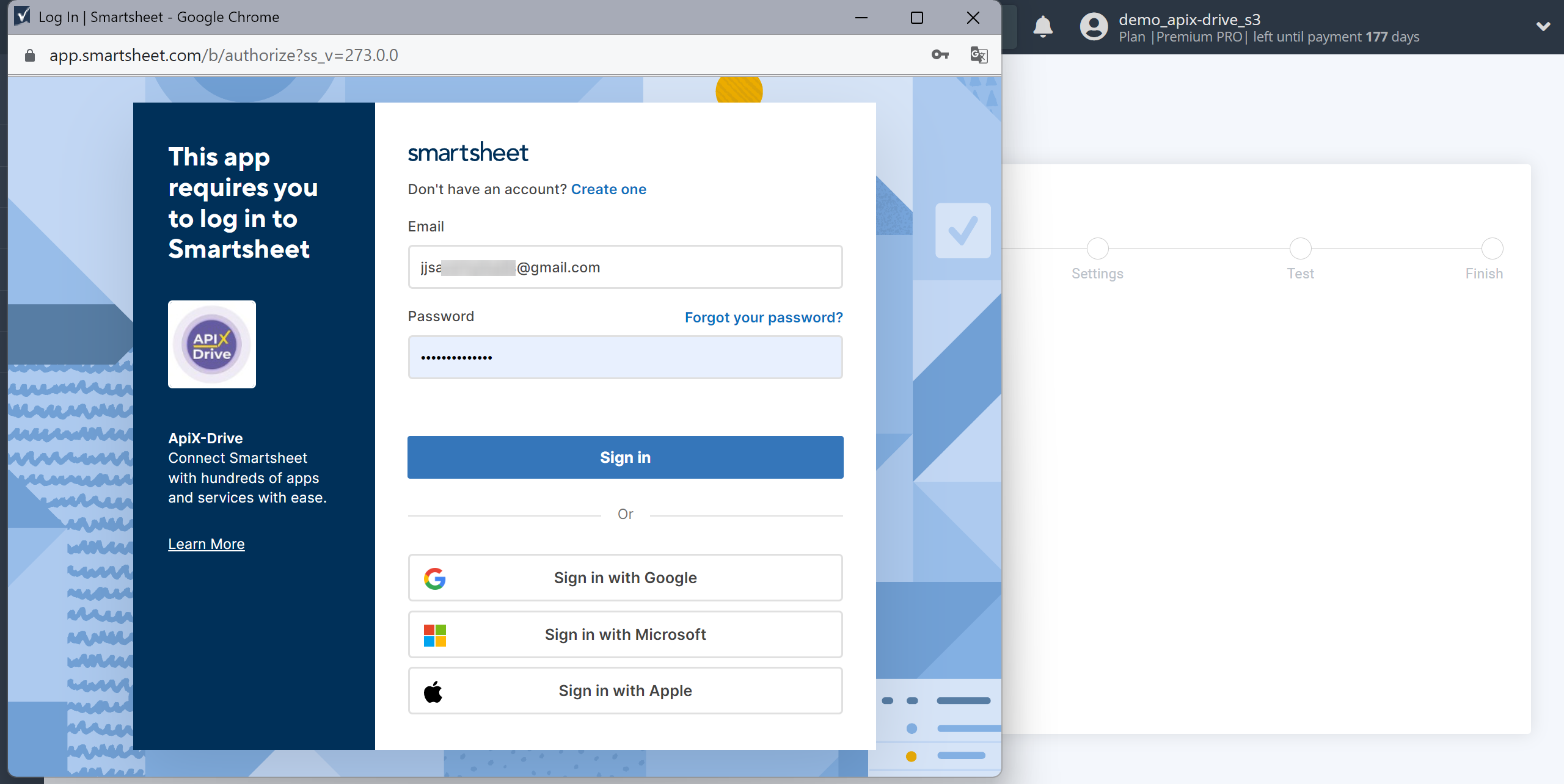The image size is (1564, 784).
Task: Open the Create one account link
Action: coord(608,189)
